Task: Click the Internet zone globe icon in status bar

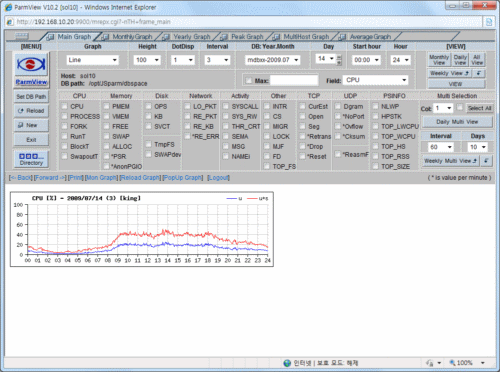Action: [287, 363]
